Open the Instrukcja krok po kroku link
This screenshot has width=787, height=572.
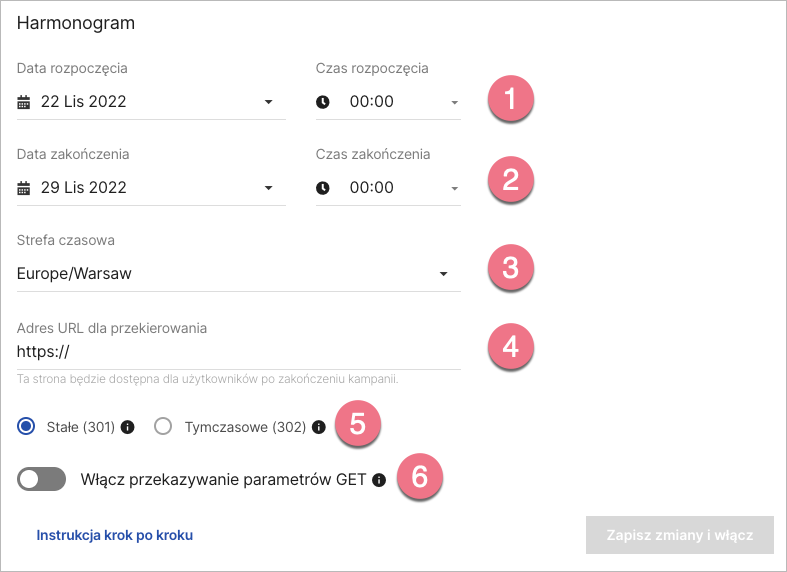point(114,535)
